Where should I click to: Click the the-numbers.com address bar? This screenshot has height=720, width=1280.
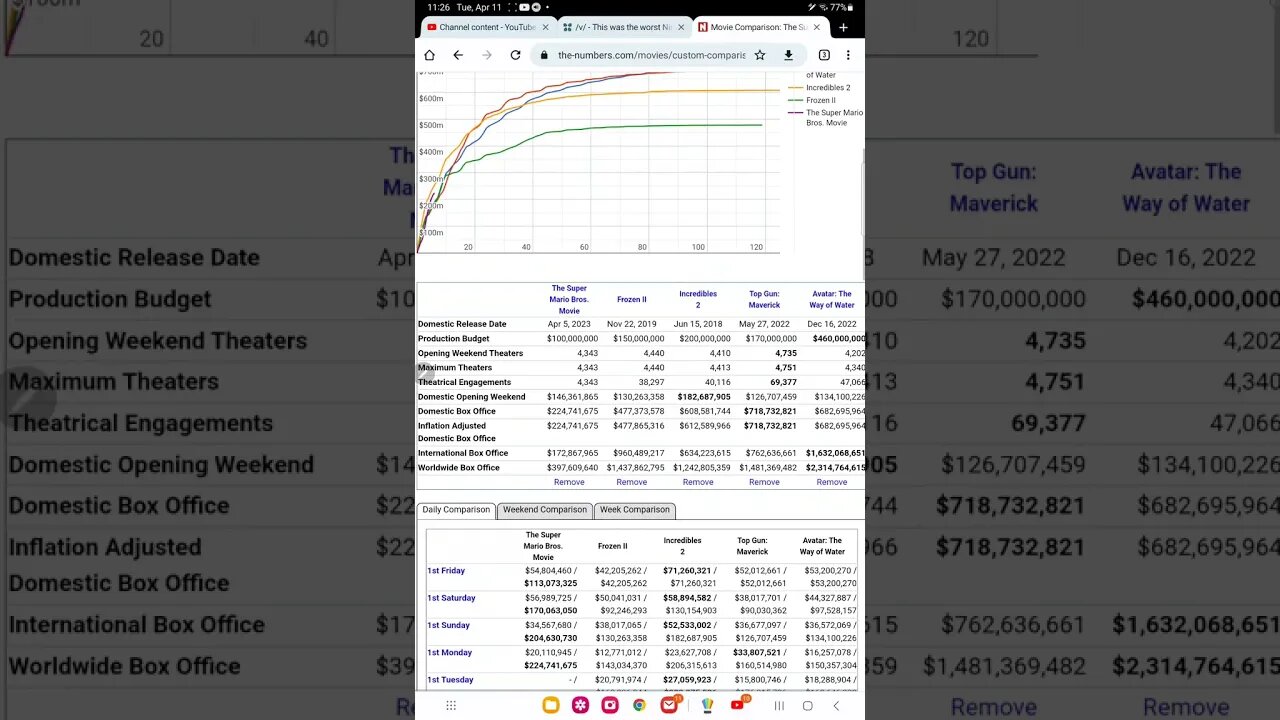pyautogui.click(x=651, y=55)
